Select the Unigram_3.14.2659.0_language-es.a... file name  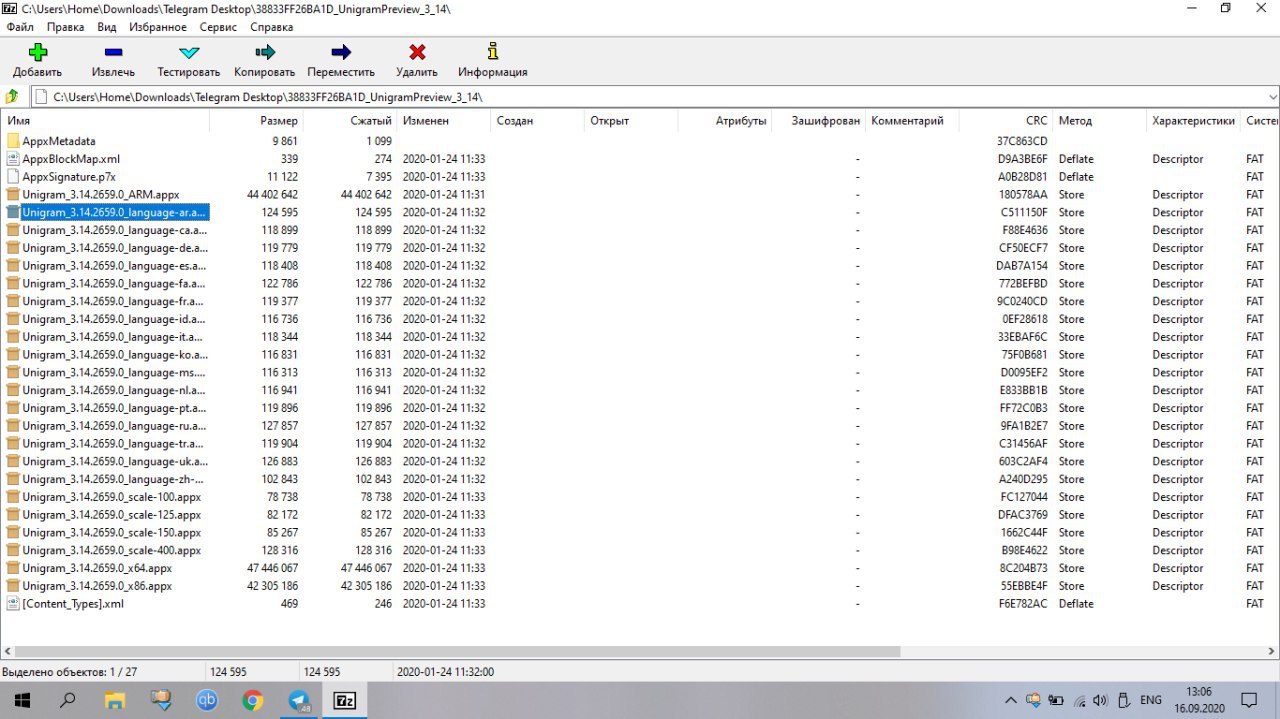[x=115, y=266]
